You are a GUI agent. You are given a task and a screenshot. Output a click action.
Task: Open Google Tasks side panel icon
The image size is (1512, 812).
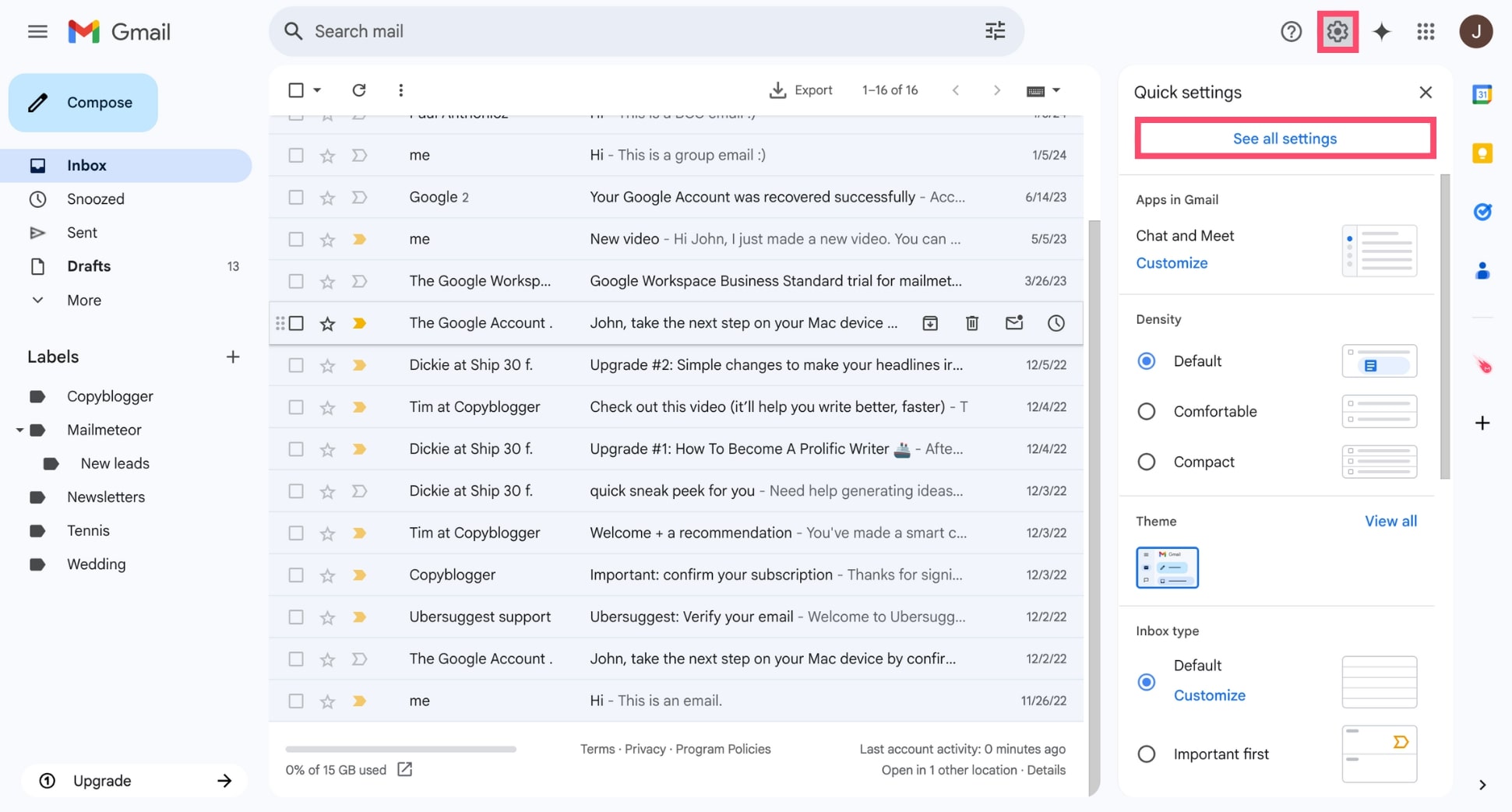(x=1482, y=212)
